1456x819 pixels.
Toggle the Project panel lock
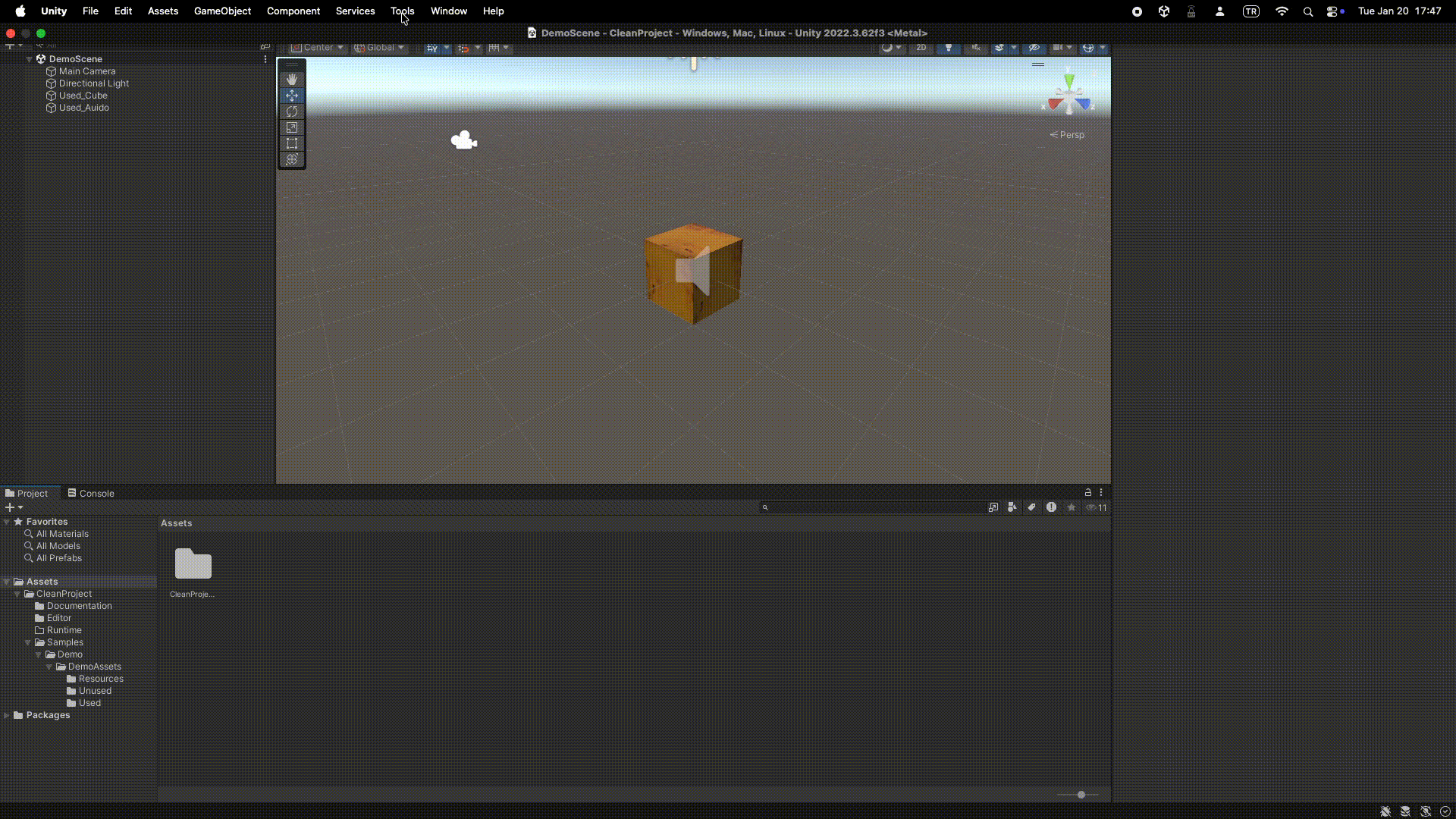pyautogui.click(x=1087, y=492)
